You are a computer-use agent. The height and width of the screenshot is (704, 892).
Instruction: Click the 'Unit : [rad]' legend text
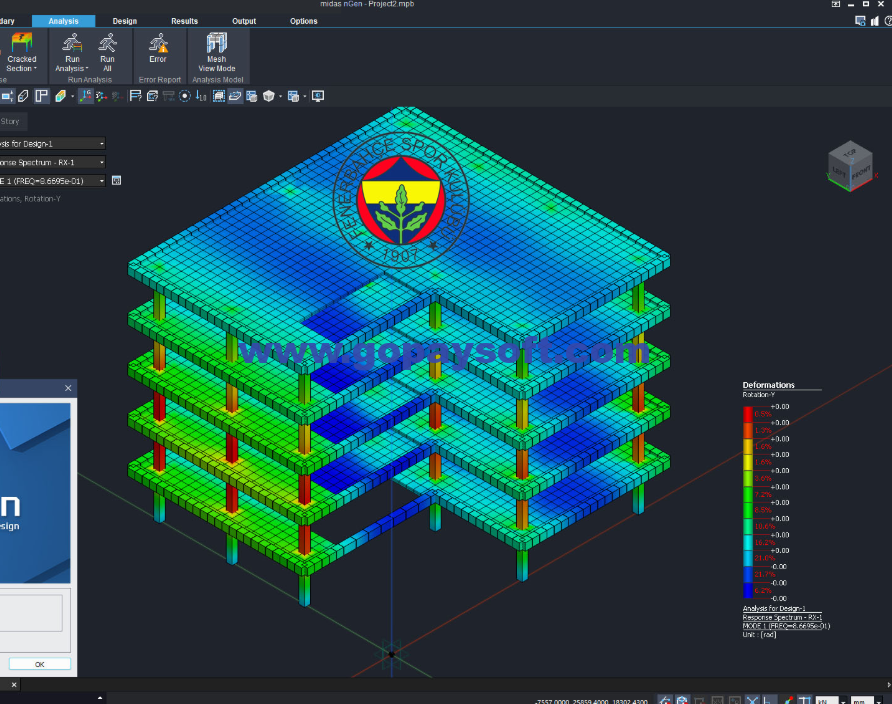(759, 635)
